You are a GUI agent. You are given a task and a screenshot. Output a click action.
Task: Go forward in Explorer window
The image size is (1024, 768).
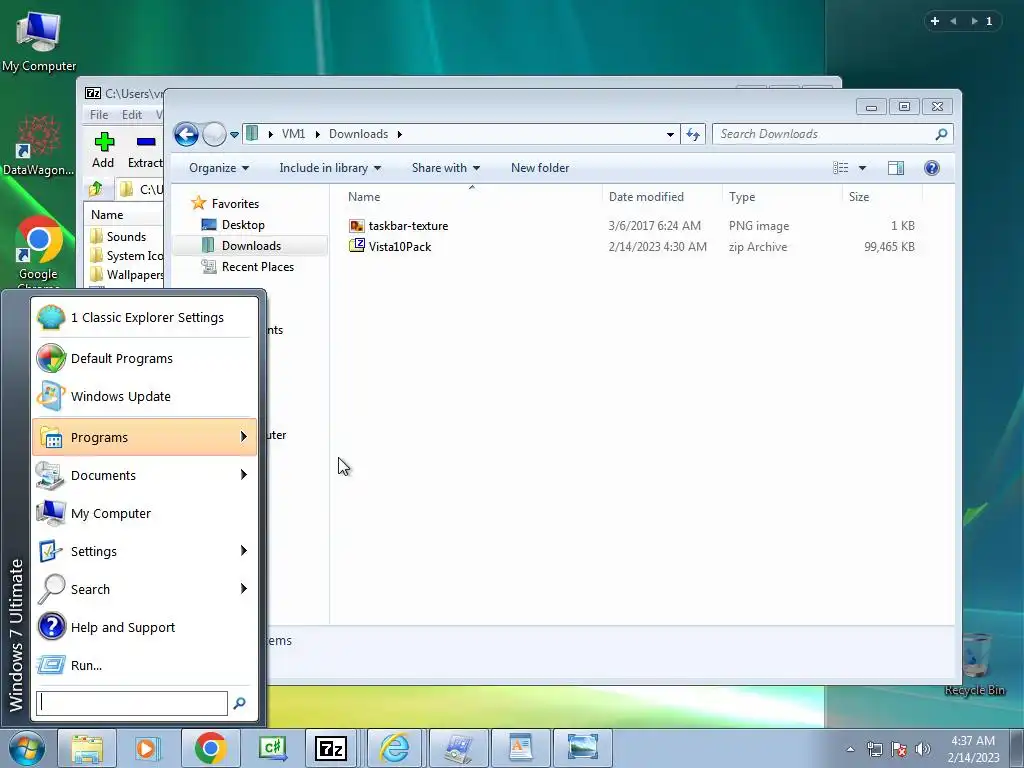214,135
